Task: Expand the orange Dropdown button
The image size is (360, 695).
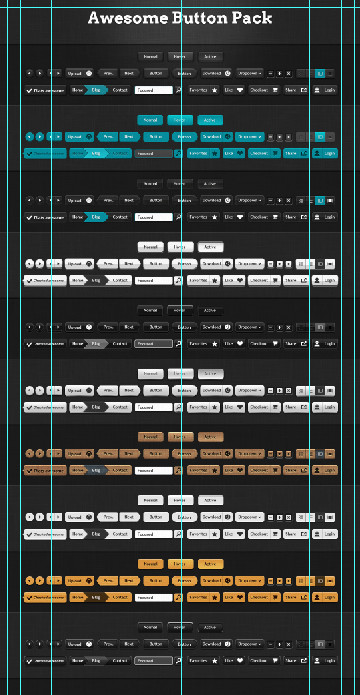Action: click(x=250, y=581)
